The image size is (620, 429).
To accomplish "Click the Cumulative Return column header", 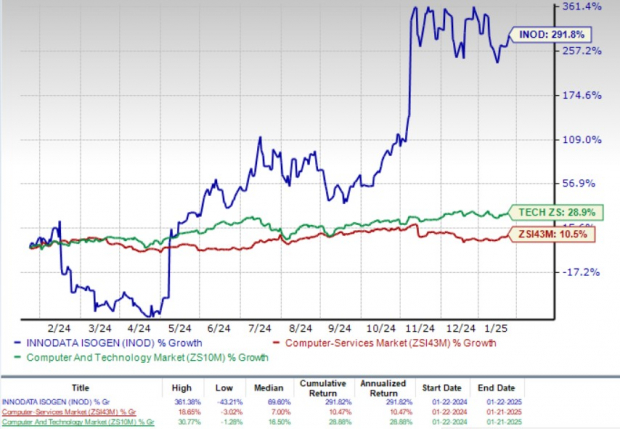I will (323, 388).
